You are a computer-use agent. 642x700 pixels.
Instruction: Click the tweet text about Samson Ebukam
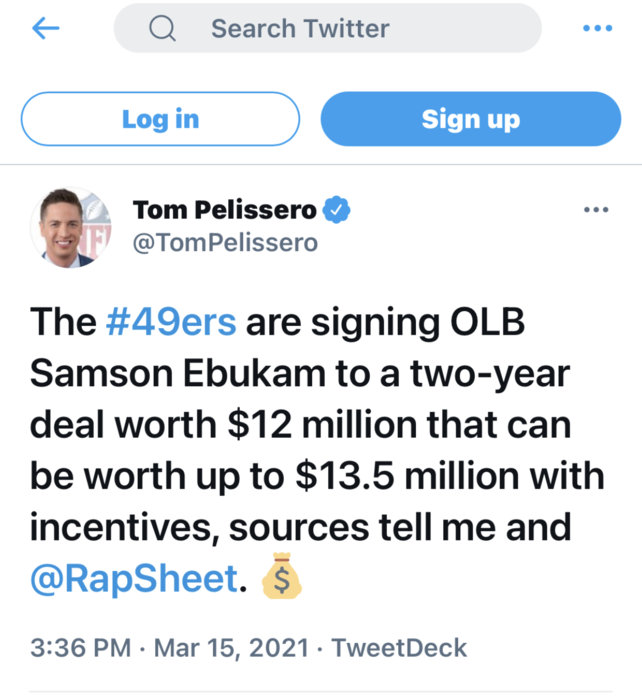tap(317, 451)
